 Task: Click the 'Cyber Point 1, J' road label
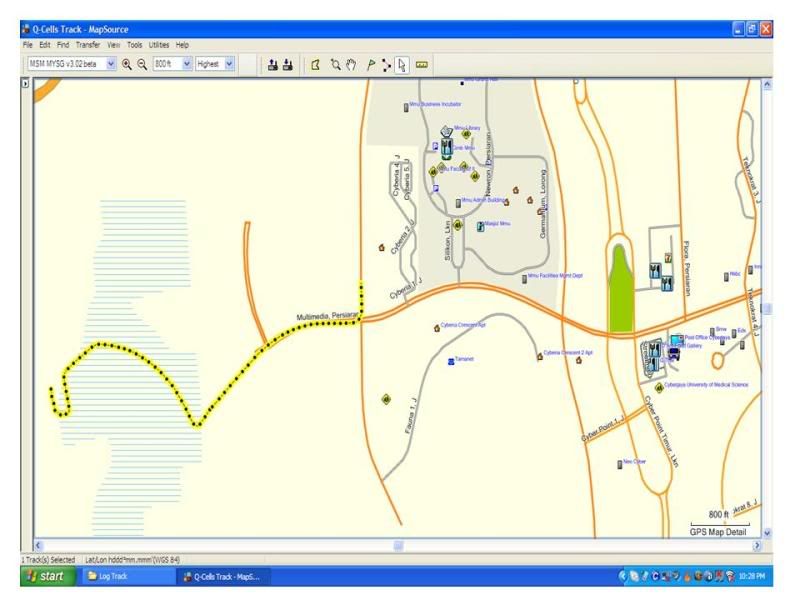coord(603,430)
